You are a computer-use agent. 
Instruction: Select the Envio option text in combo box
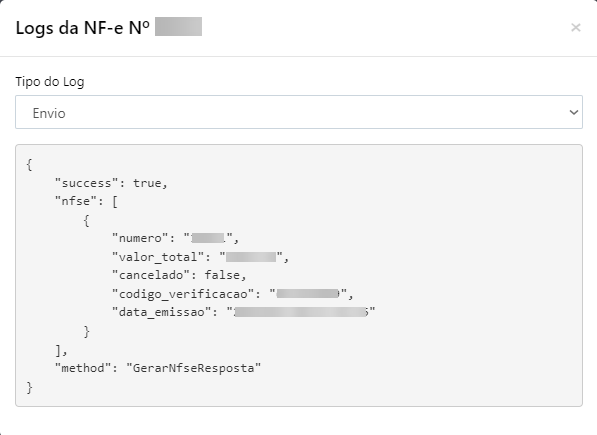49,113
